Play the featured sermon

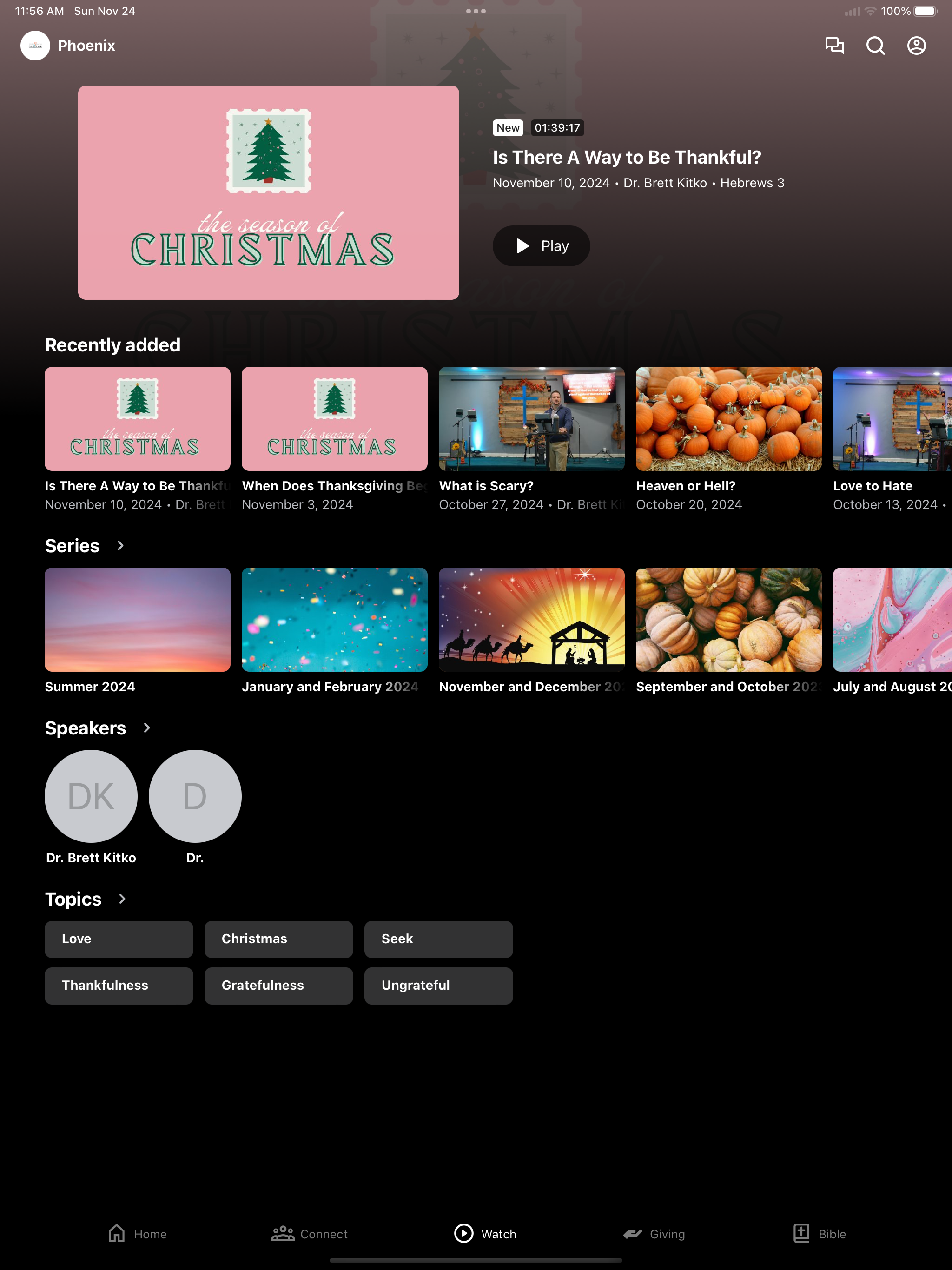click(x=541, y=246)
